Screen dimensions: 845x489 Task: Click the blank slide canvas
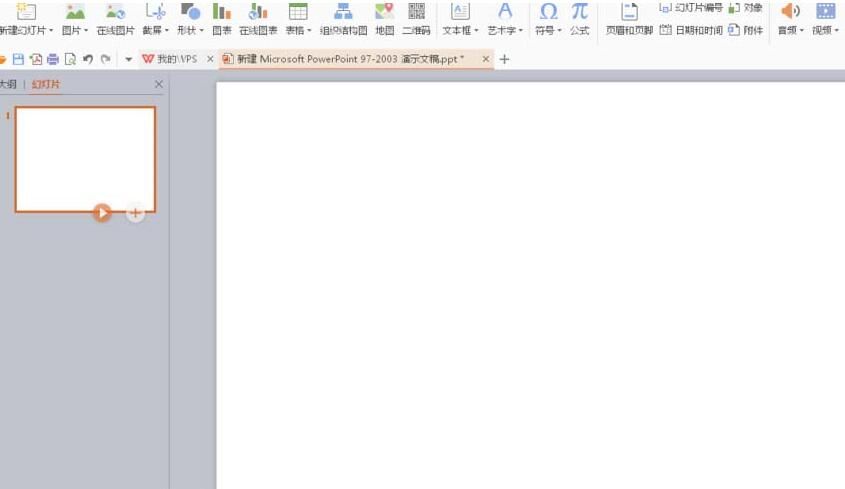point(531,285)
